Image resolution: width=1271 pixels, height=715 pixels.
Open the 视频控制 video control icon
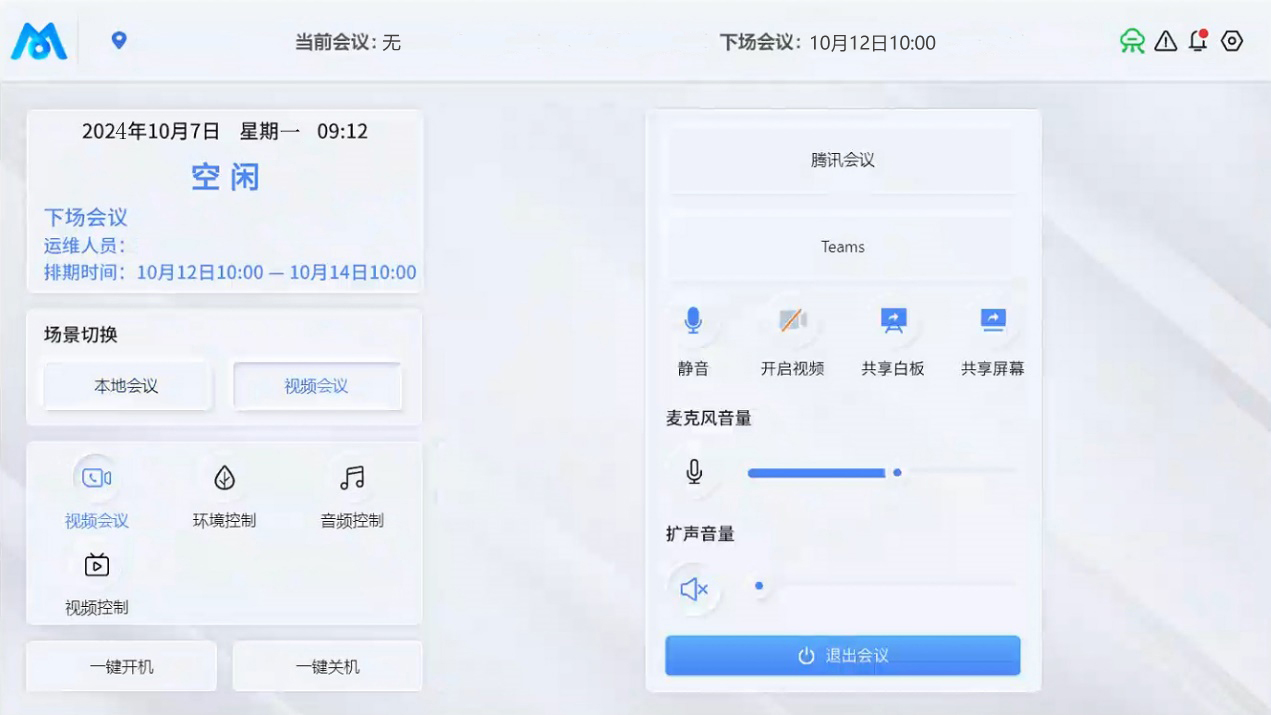(x=97, y=566)
